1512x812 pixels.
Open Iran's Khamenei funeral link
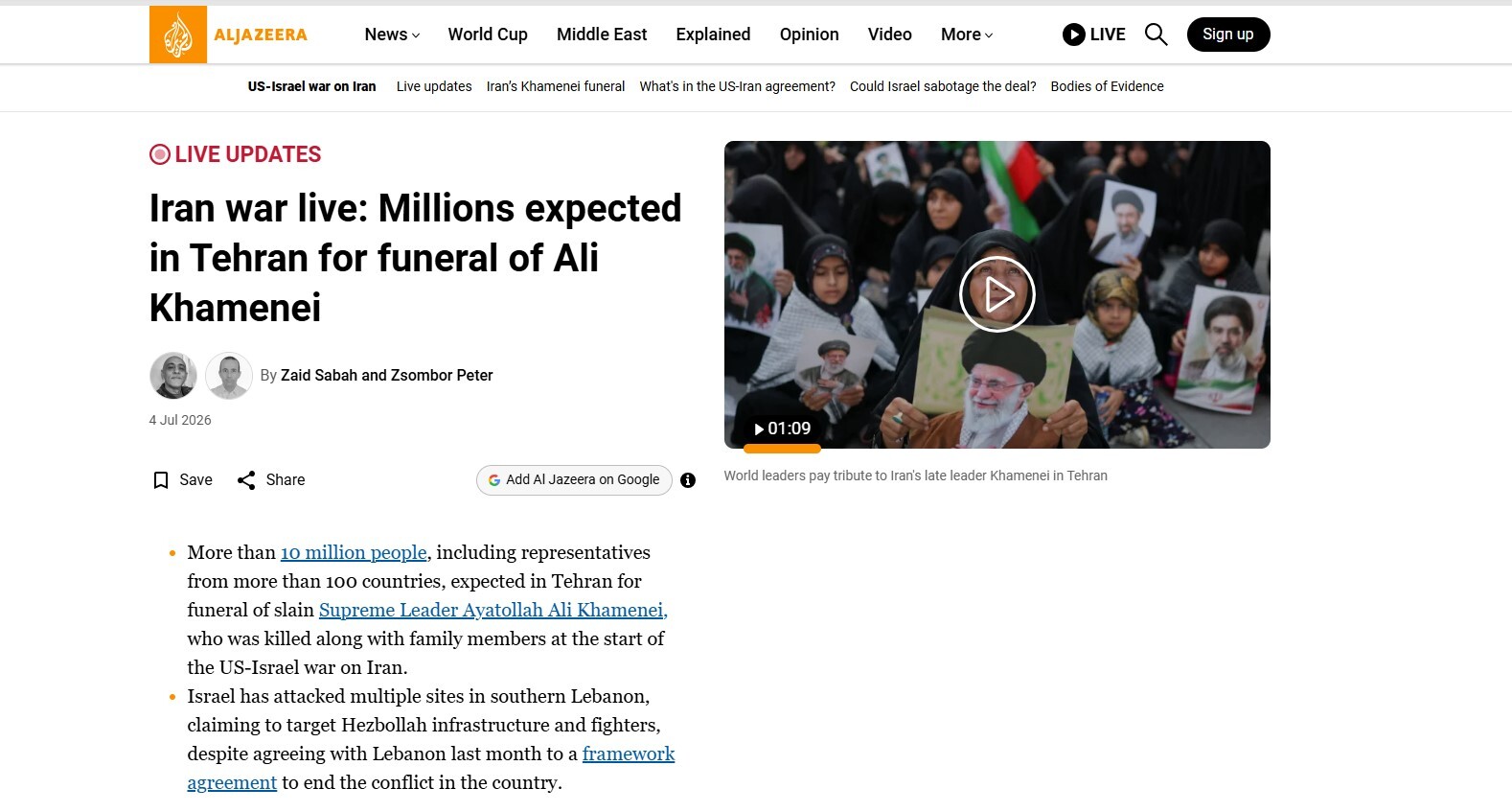556,86
